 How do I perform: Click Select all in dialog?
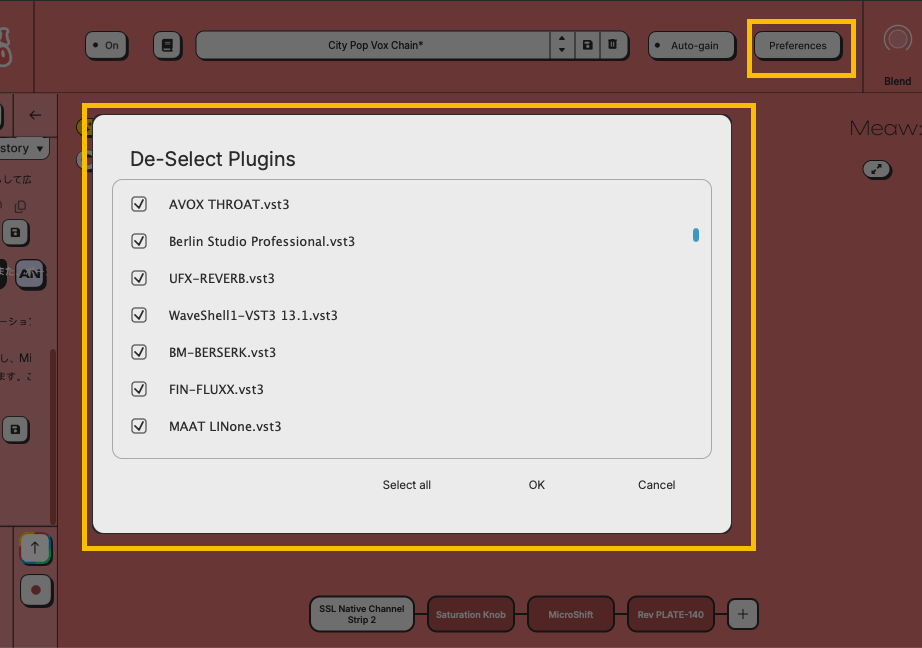pyautogui.click(x=406, y=485)
